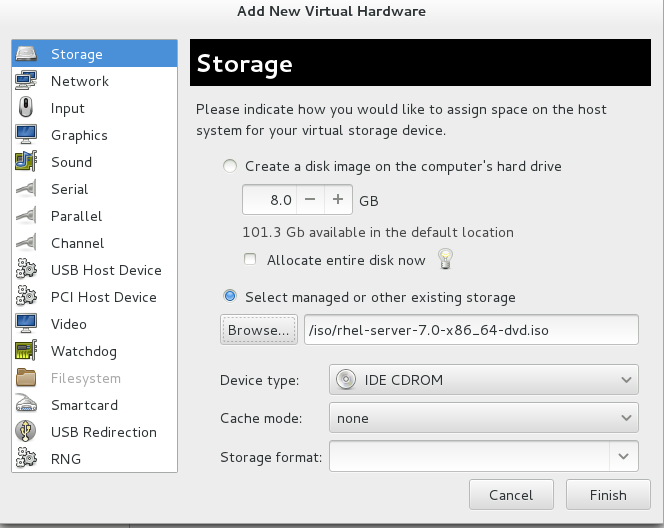Image resolution: width=664 pixels, height=528 pixels.
Task: Select the RNG gears icon
Action: (x=26, y=458)
